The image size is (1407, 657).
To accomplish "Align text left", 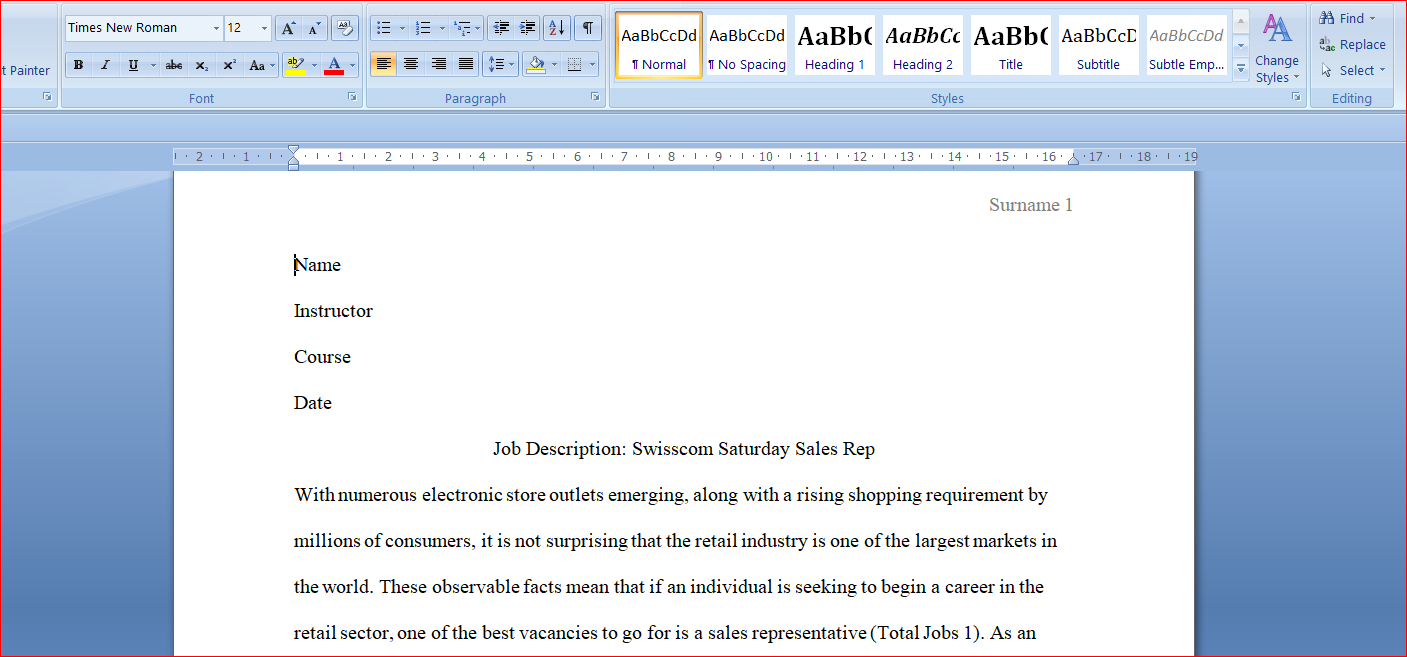I will [x=383, y=65].
